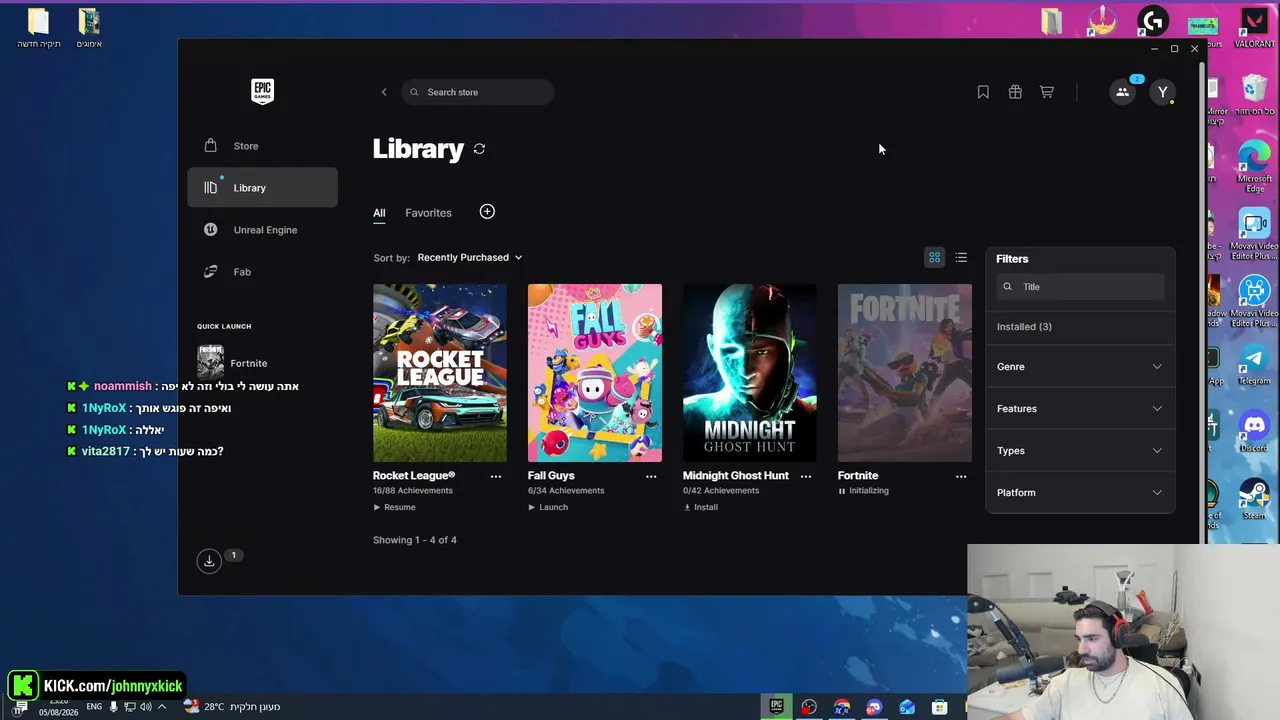Image resolution: width=1280 pixels, height=720 pixels.
Task: Open Fortnite three-dot options menu
Action: point(961,477)
